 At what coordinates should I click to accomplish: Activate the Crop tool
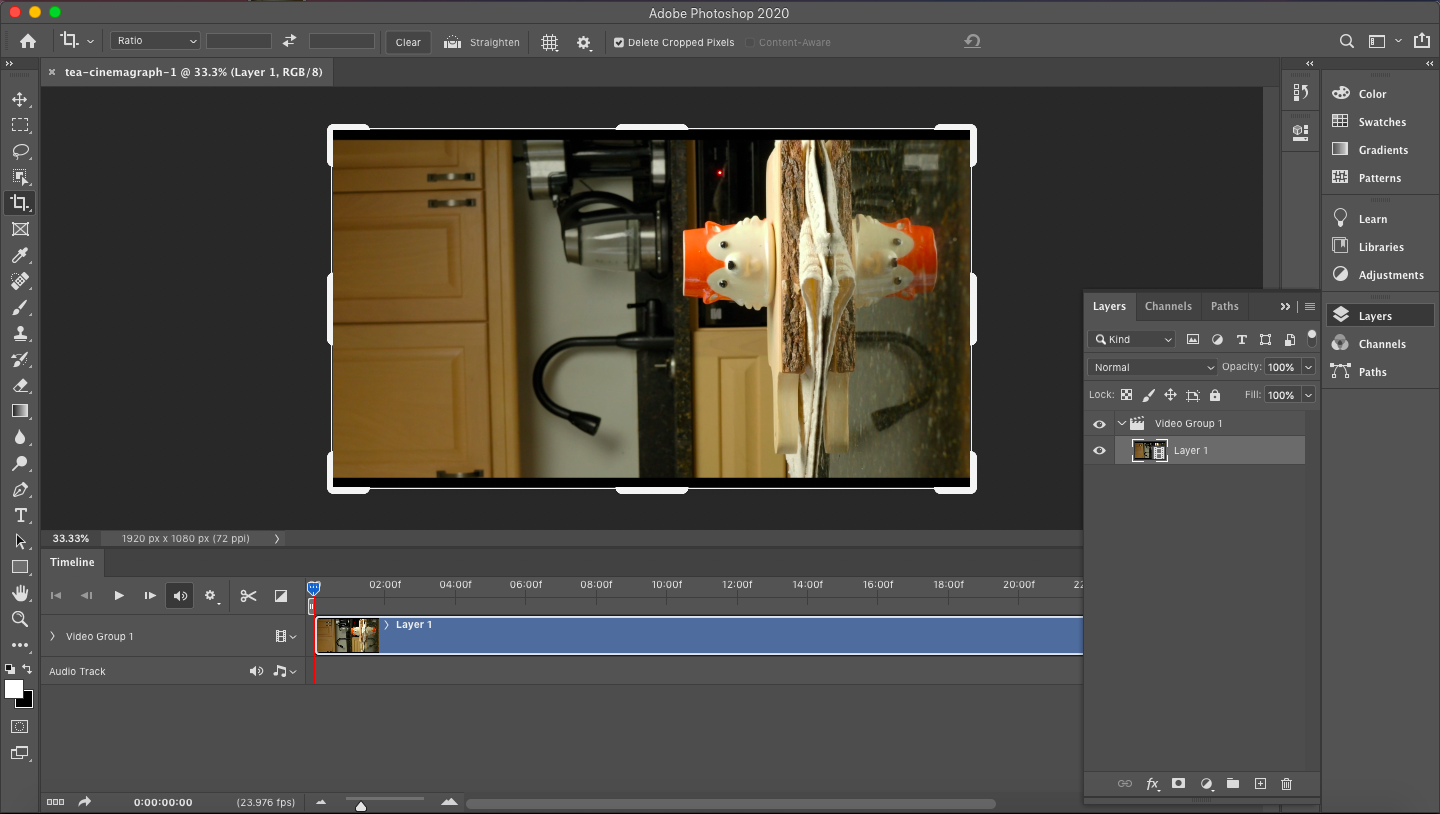click(x=20, y=203)
